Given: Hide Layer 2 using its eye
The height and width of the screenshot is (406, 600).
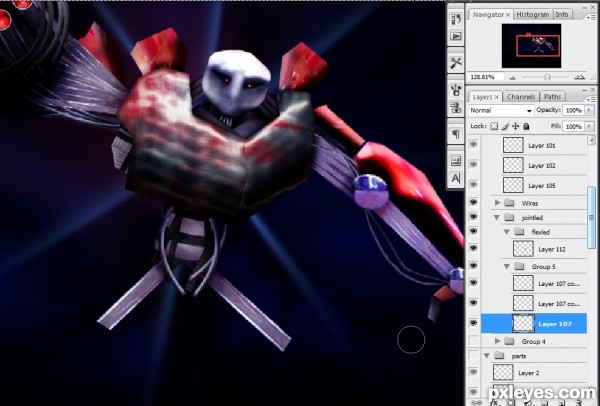Looking at the screenshot, I should click(x=473, y=372).
